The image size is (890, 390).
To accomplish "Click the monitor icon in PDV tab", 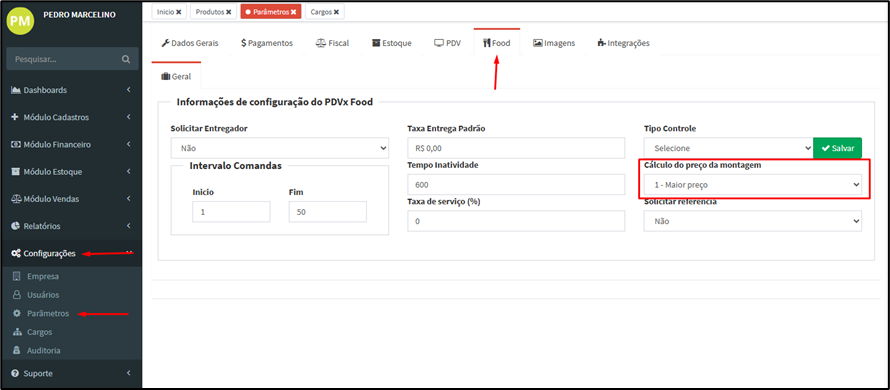I will pos(439,43).
